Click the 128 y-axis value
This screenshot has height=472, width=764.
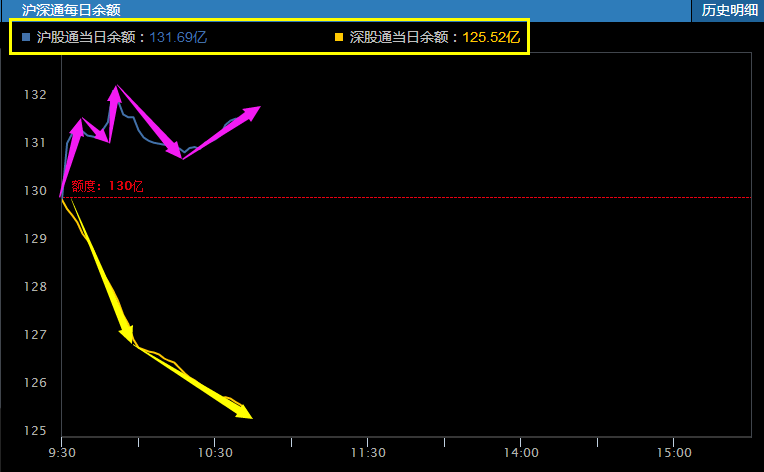[x=35, y=287]
